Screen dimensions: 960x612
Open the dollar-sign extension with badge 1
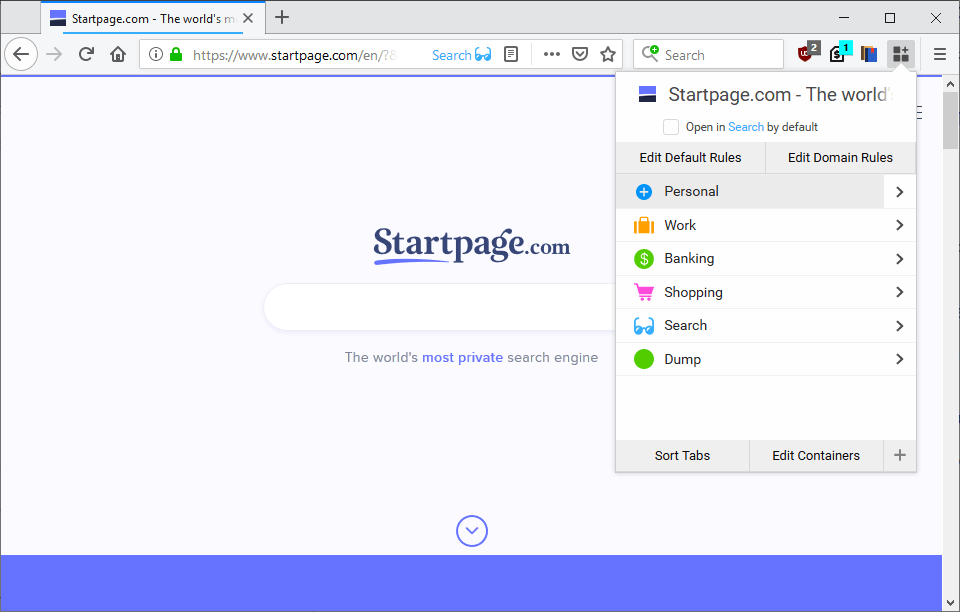[x=839, y=53]
